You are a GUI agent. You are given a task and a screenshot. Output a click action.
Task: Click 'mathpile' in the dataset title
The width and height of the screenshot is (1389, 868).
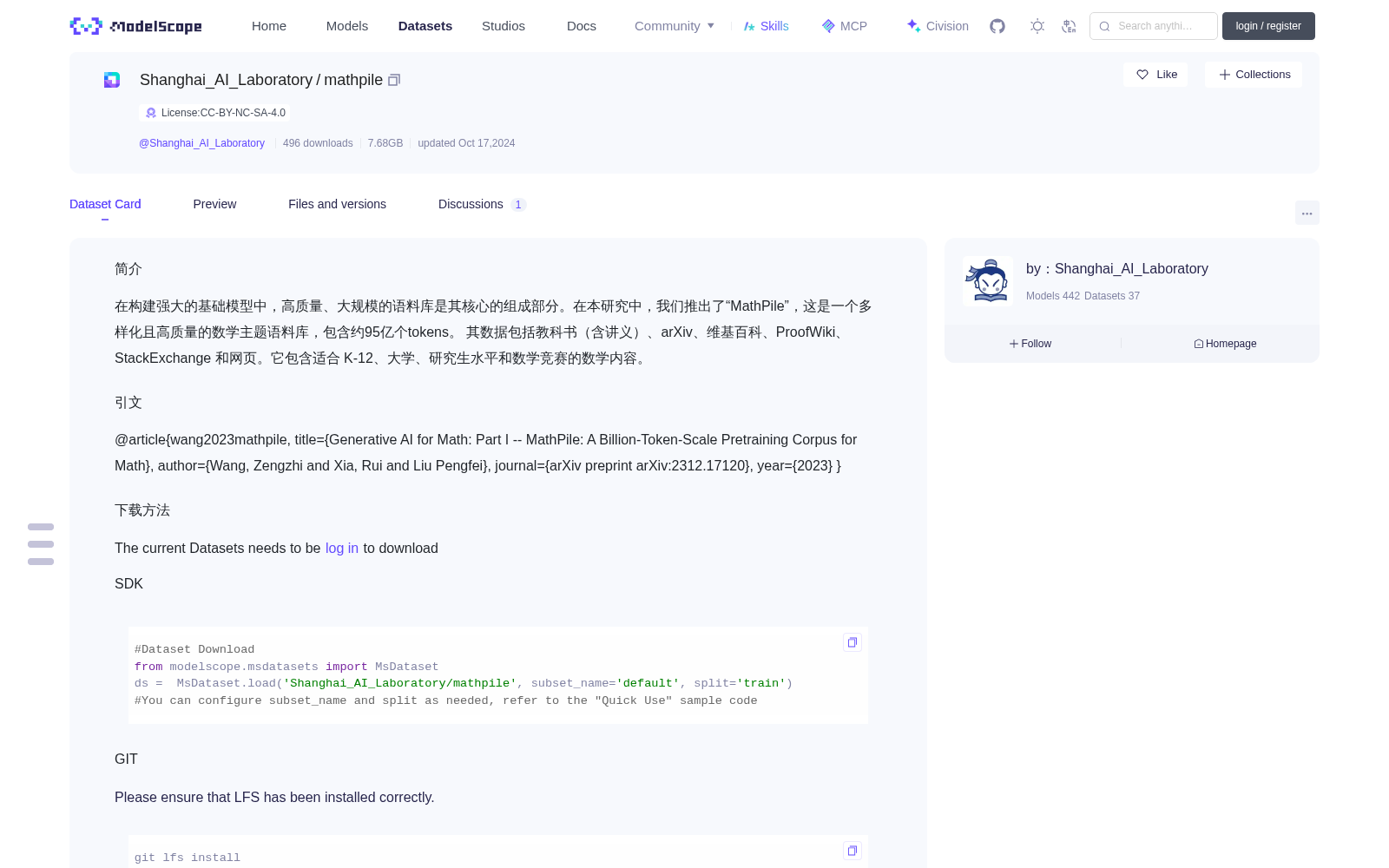(x=353, y=80)
